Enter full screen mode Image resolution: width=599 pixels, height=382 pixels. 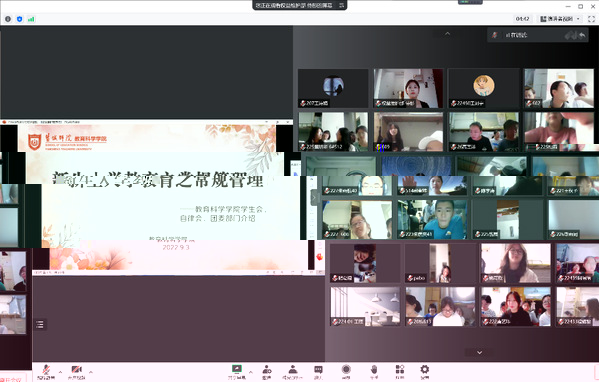pos(591,19)
